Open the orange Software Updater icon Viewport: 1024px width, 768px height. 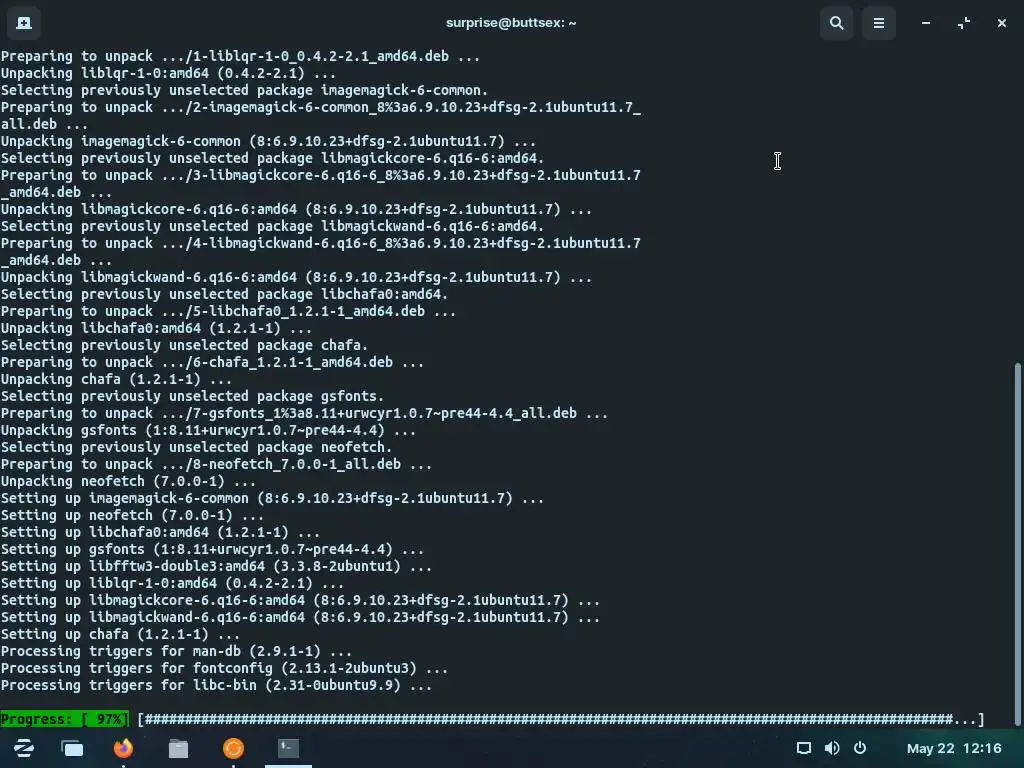coord(233,748)
